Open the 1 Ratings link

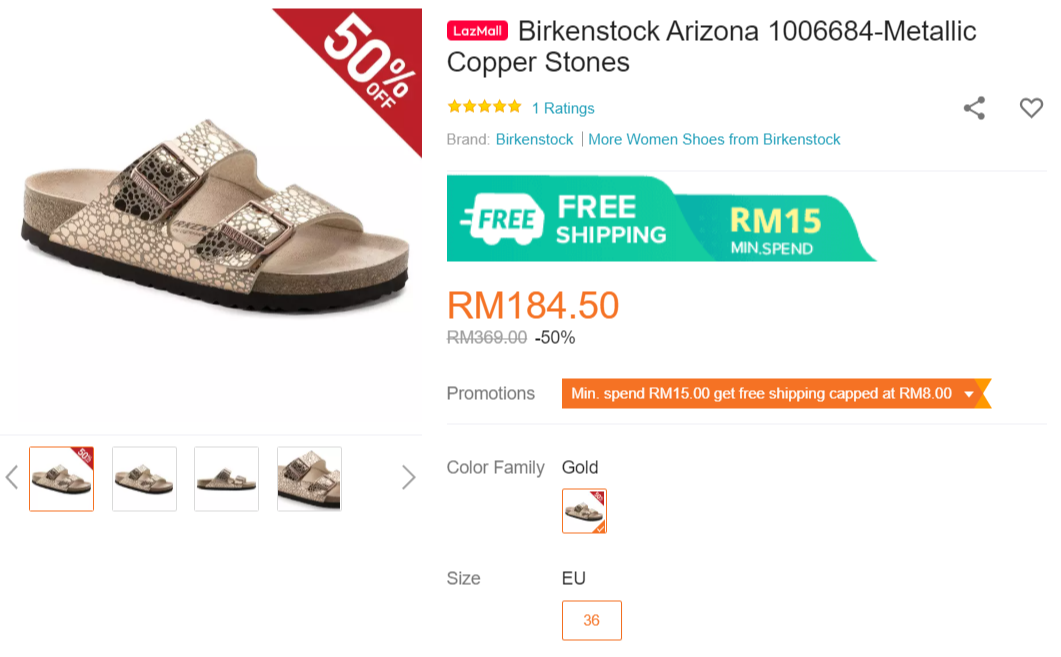[x=563, y=108]
